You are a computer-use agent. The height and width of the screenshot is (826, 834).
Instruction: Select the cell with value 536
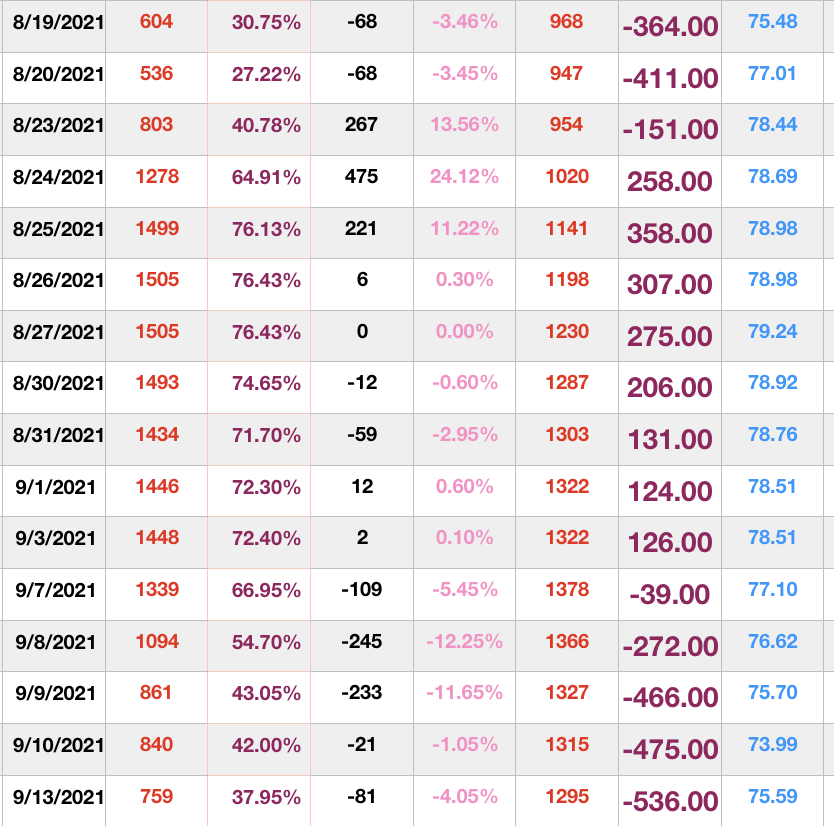157,73
